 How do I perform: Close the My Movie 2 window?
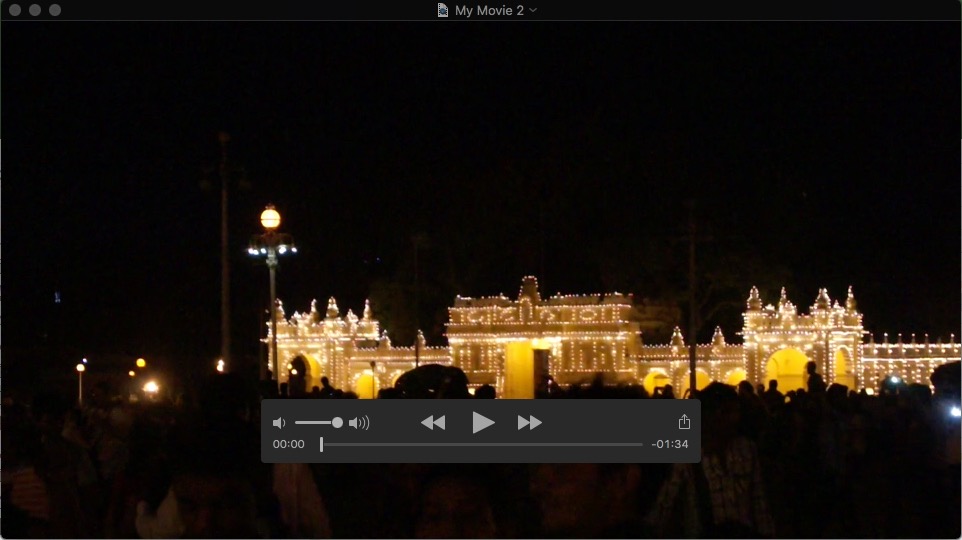[x=15, y=10]
